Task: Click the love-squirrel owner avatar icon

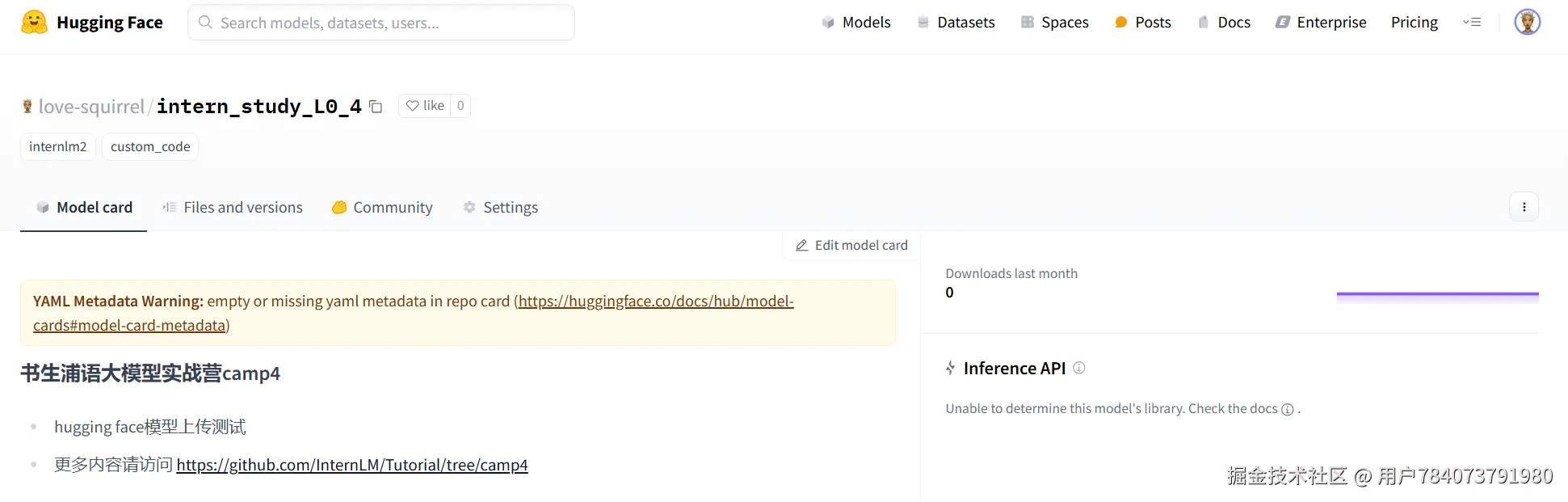Action: pyautogui.click(x=27, y=107)
